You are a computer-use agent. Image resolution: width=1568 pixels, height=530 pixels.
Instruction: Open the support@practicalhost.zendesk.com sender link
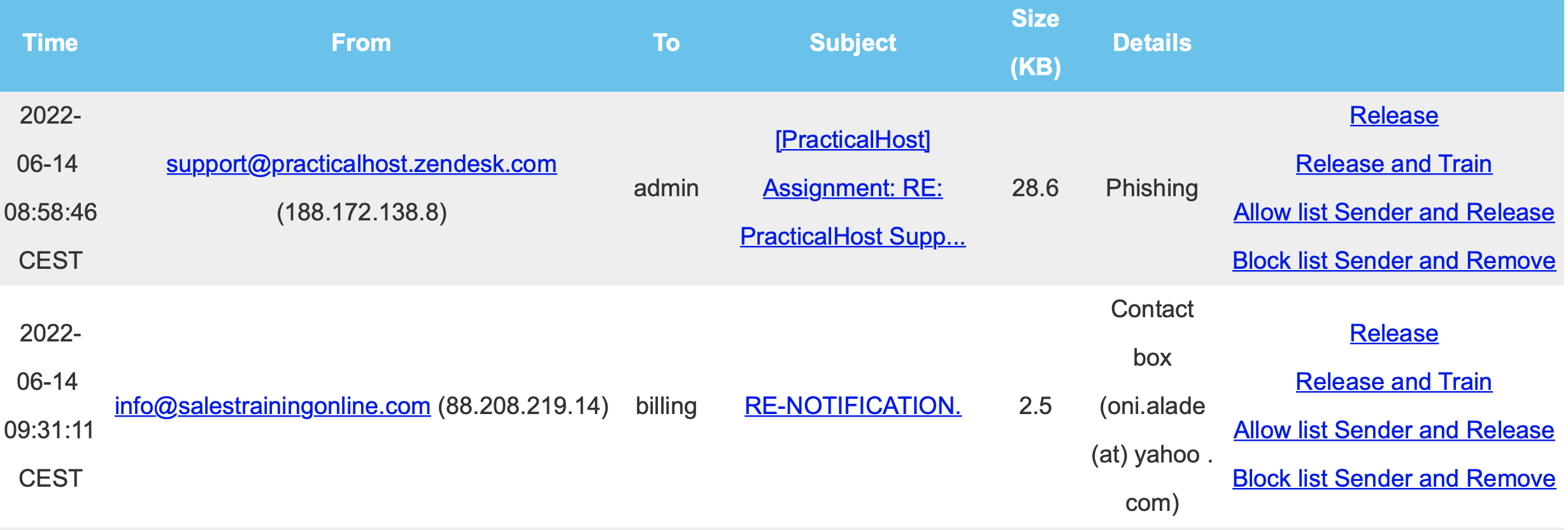[361, 164]
